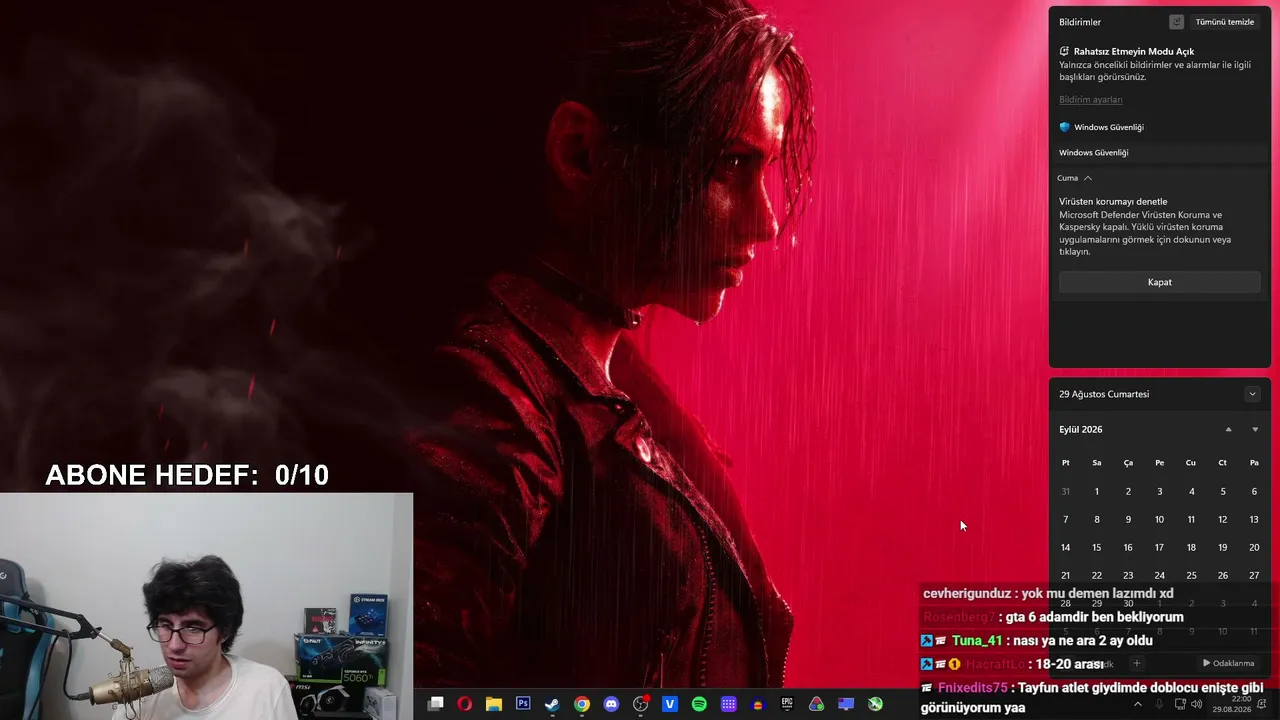Choose day 20 in the calendar
This screenshot has width=1280, height=720.
tap(1254, 548)
